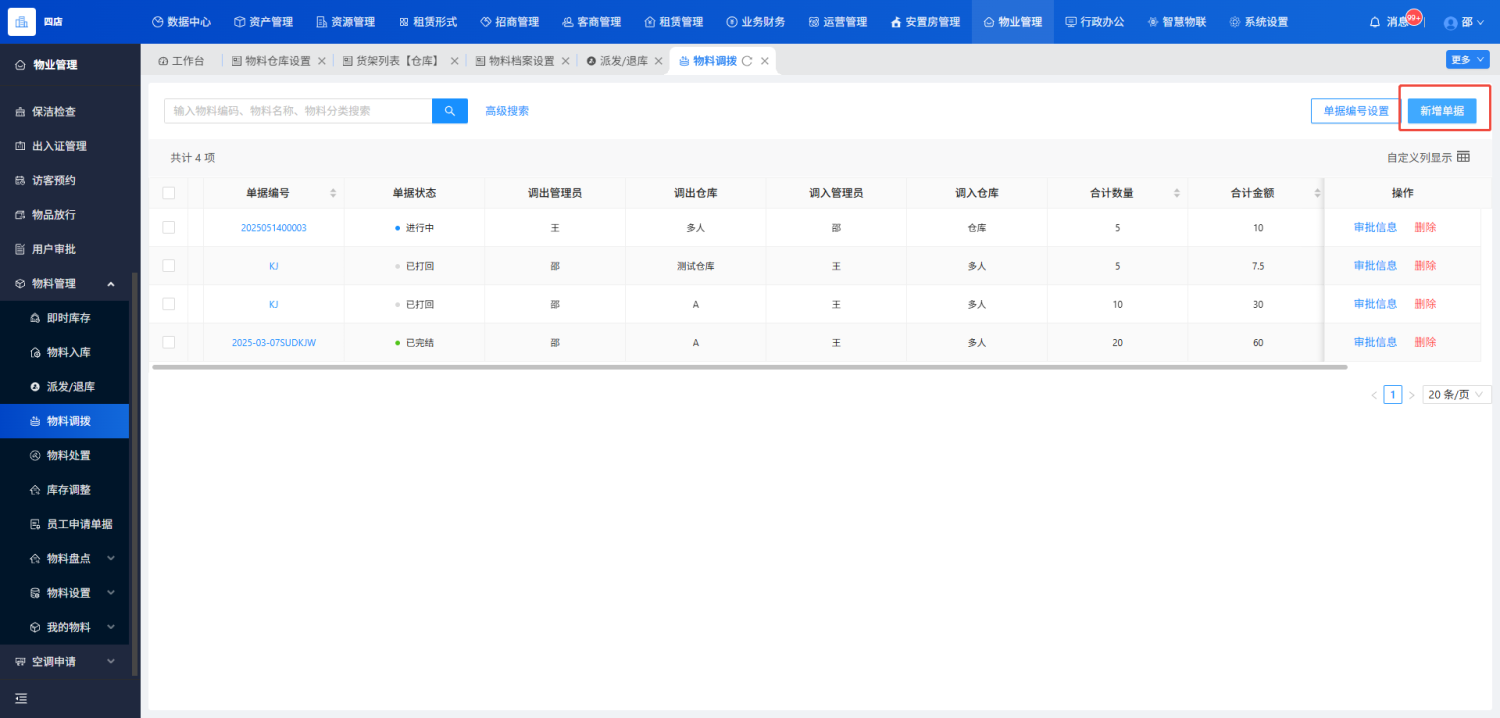Viewport: 1500px width, 718px height.
Task: Click the refresh icon on 物料调拨 tab
Action: [747, 61]
